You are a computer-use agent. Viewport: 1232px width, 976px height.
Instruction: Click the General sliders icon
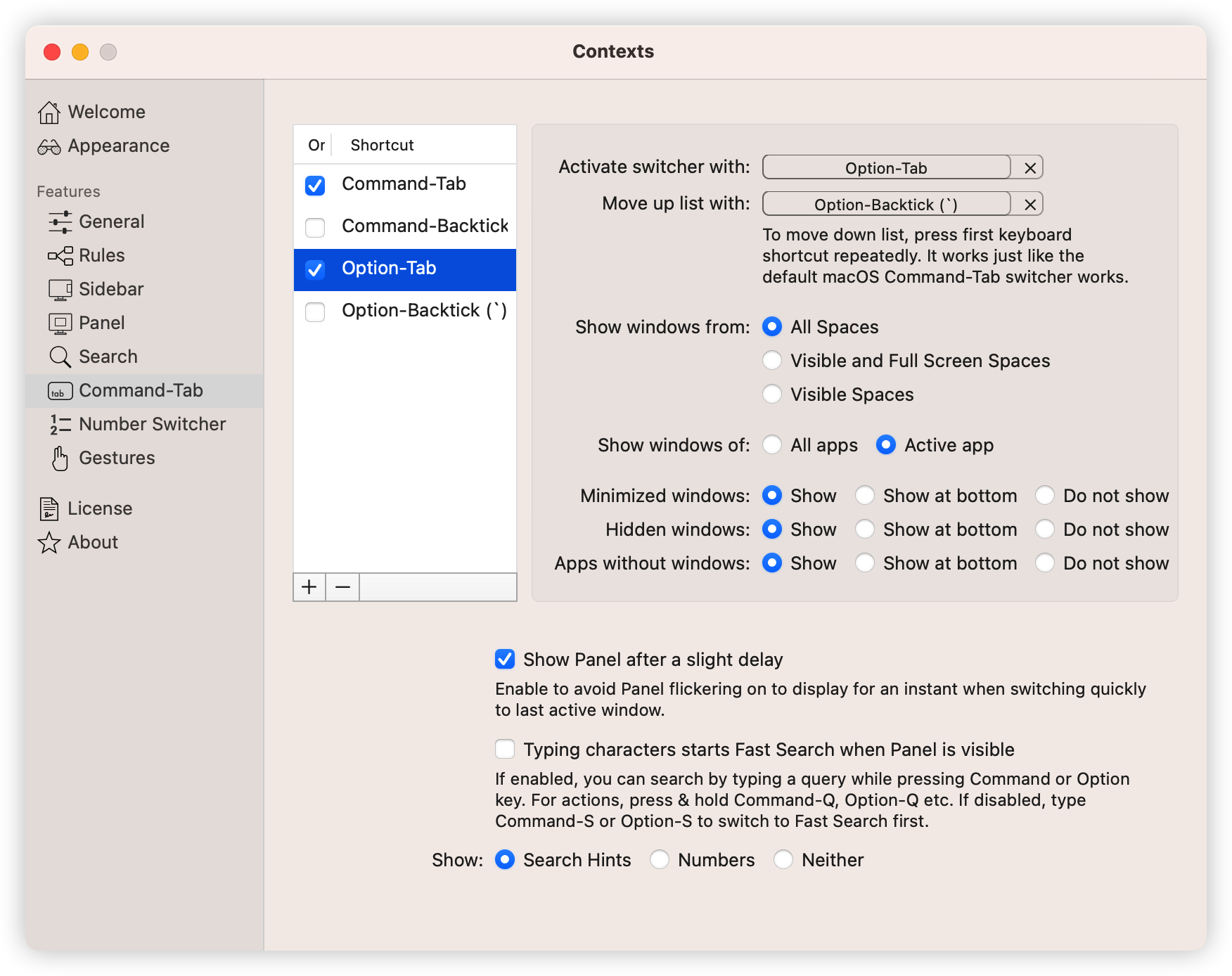(x=60, y=221)
